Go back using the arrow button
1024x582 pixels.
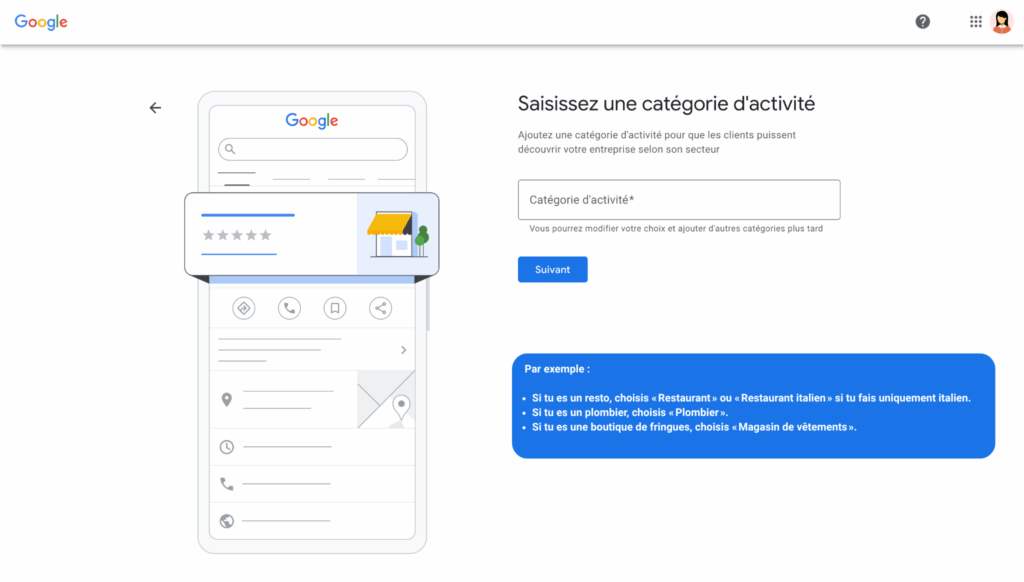pyautogui.click(x=155, y=107)
